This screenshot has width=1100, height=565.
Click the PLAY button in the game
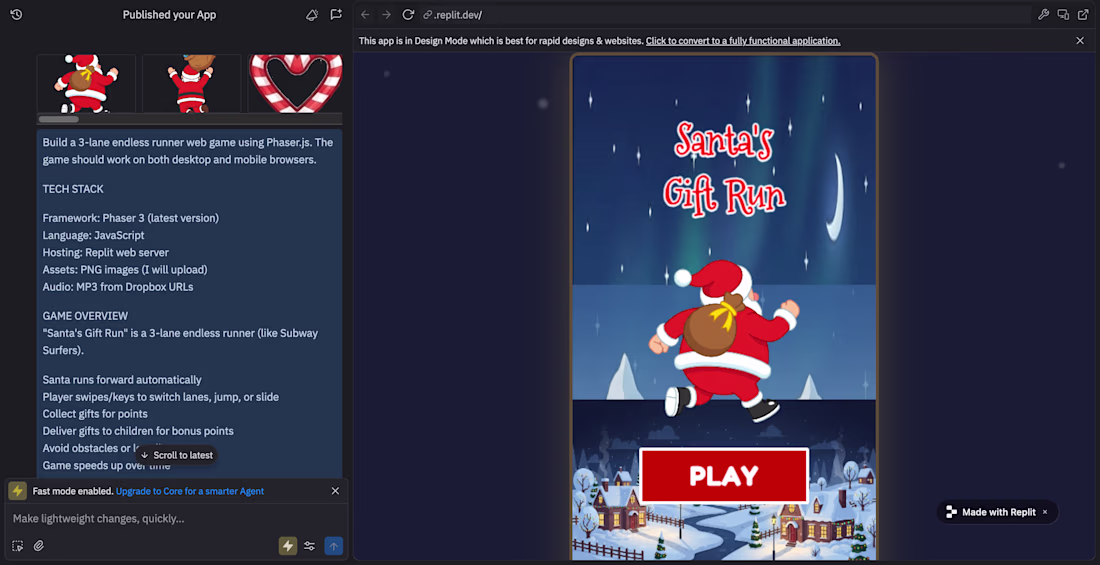pos(724,476)
